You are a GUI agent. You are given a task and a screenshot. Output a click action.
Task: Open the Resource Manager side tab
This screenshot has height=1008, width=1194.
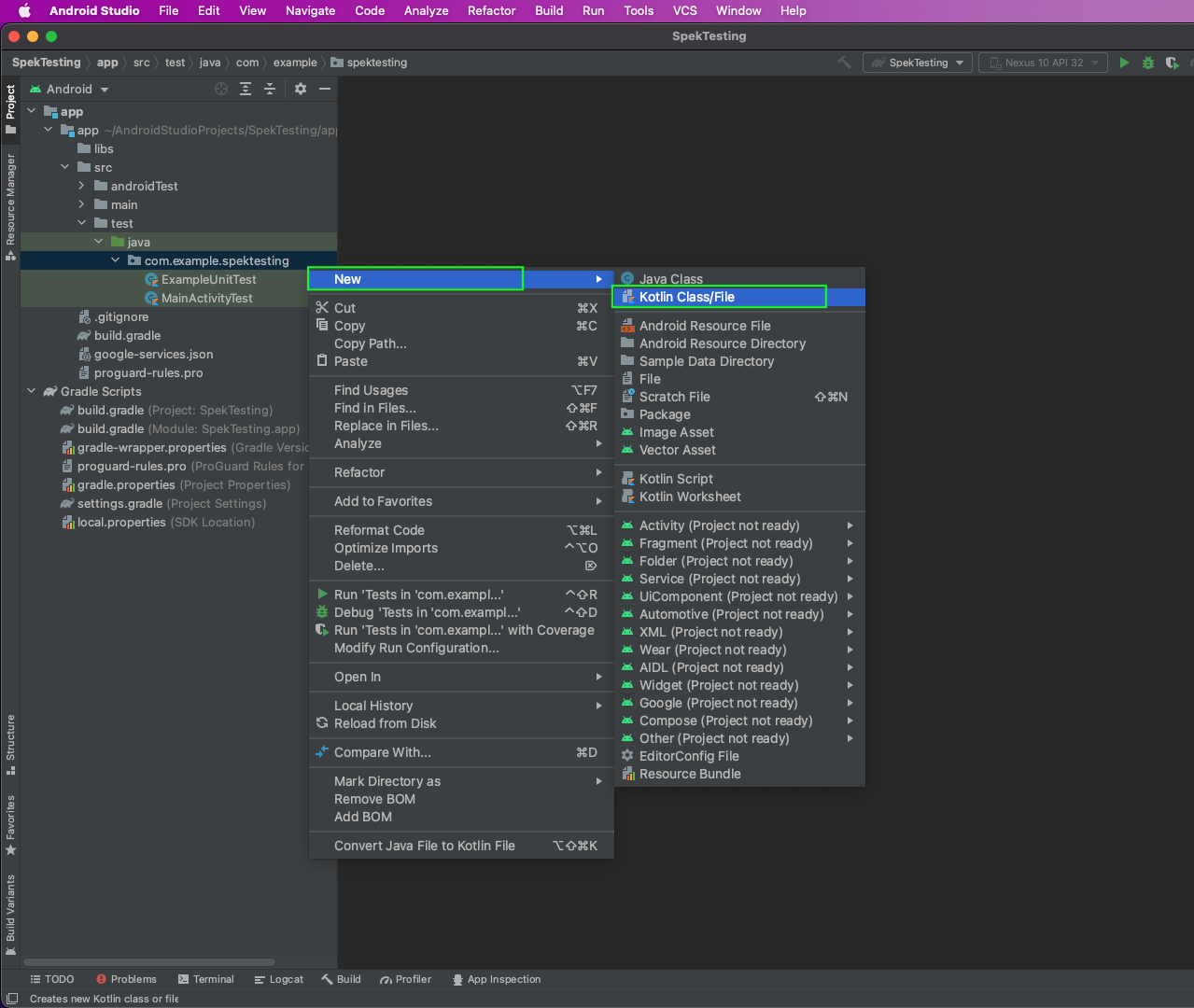click(10, 208)
